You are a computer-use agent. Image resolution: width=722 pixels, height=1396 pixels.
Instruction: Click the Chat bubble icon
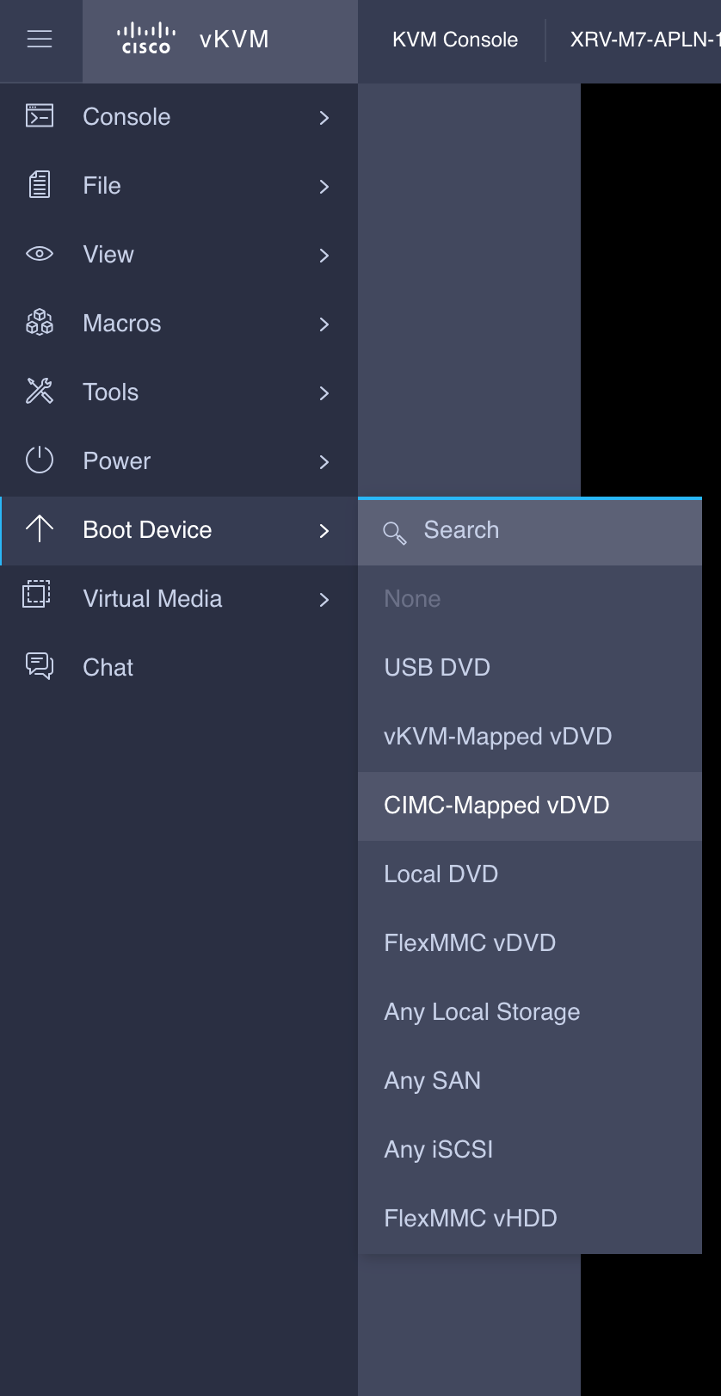39,666
